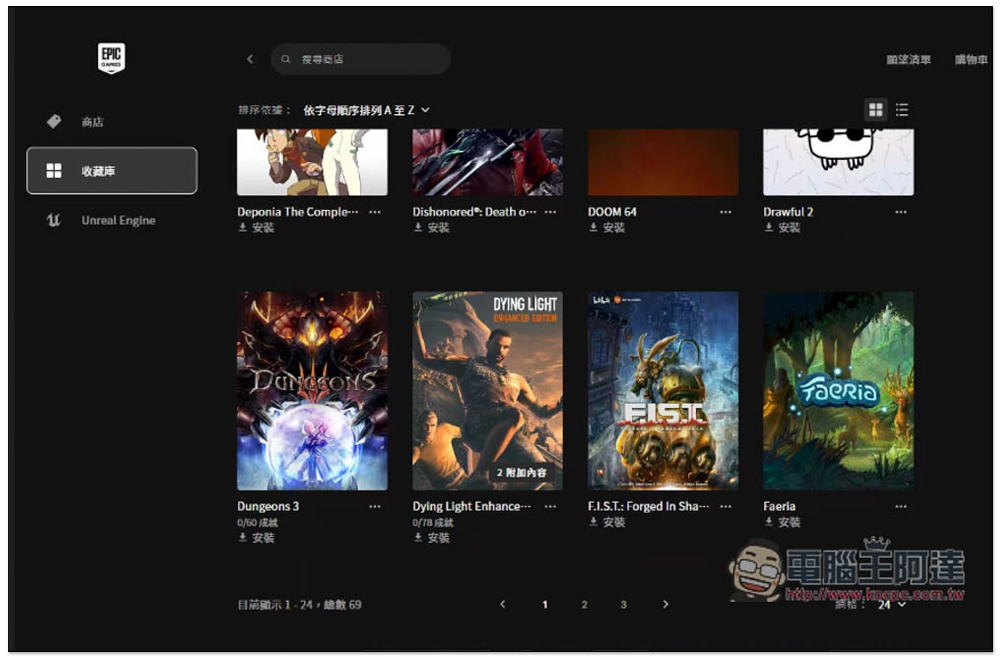Open the F.I.S.T. cover art

tap(663, 391)
